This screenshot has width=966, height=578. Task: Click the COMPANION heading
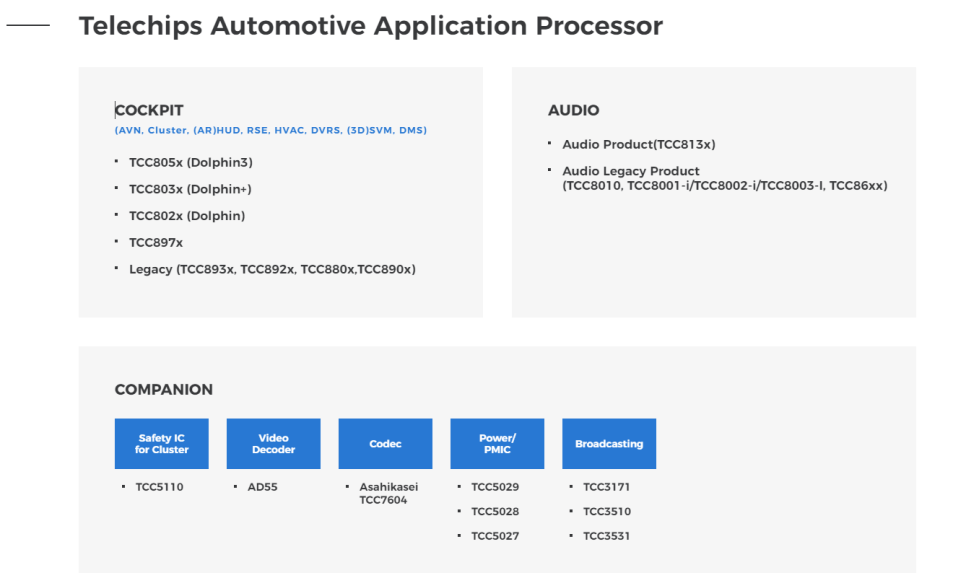[x=164, y=389]
